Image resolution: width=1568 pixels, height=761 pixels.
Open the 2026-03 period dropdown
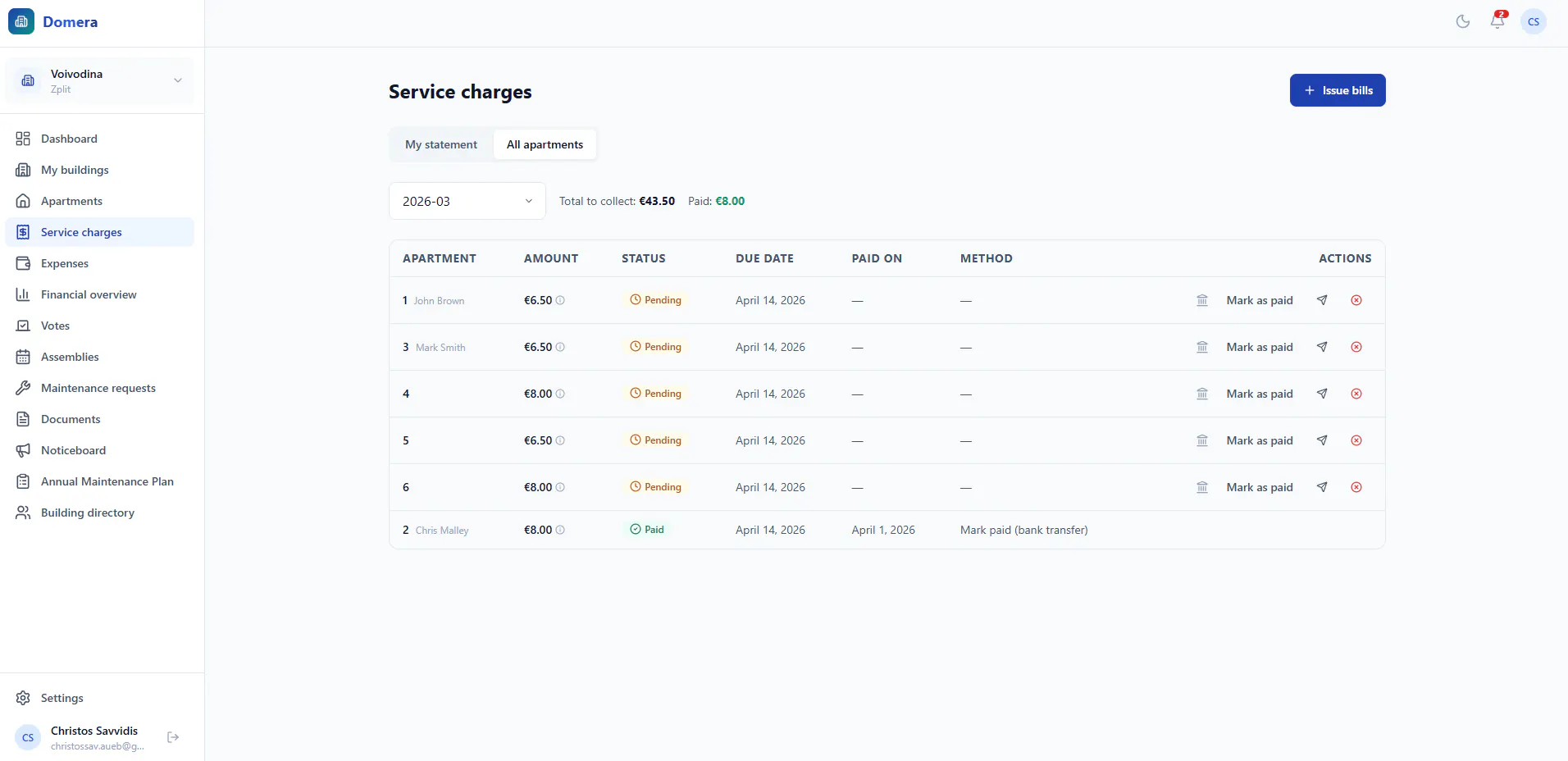pos(467,201)
